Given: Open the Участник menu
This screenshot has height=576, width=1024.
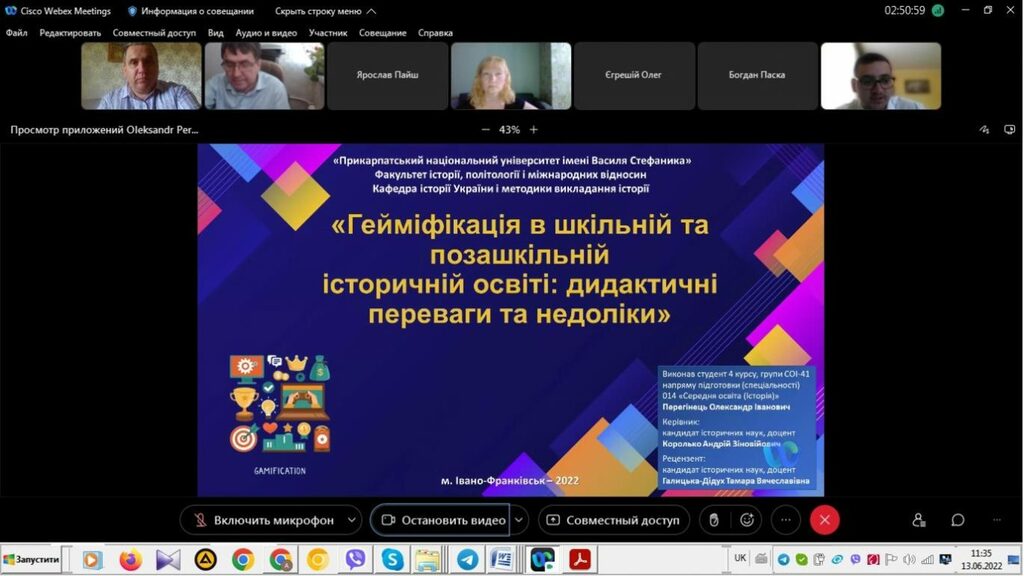Looking at the screenshot, I should pos(328,33).
